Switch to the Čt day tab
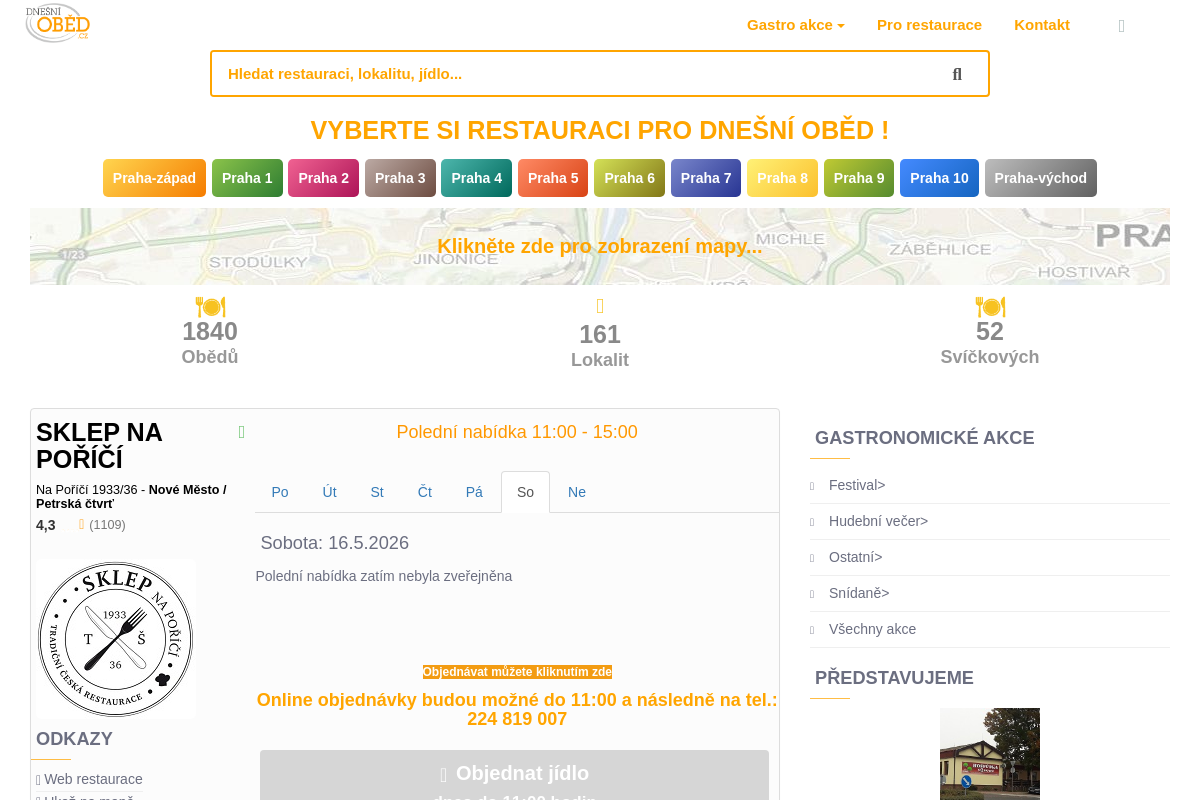The height and width of the screenshot is (800, 1200). [425, 492]
